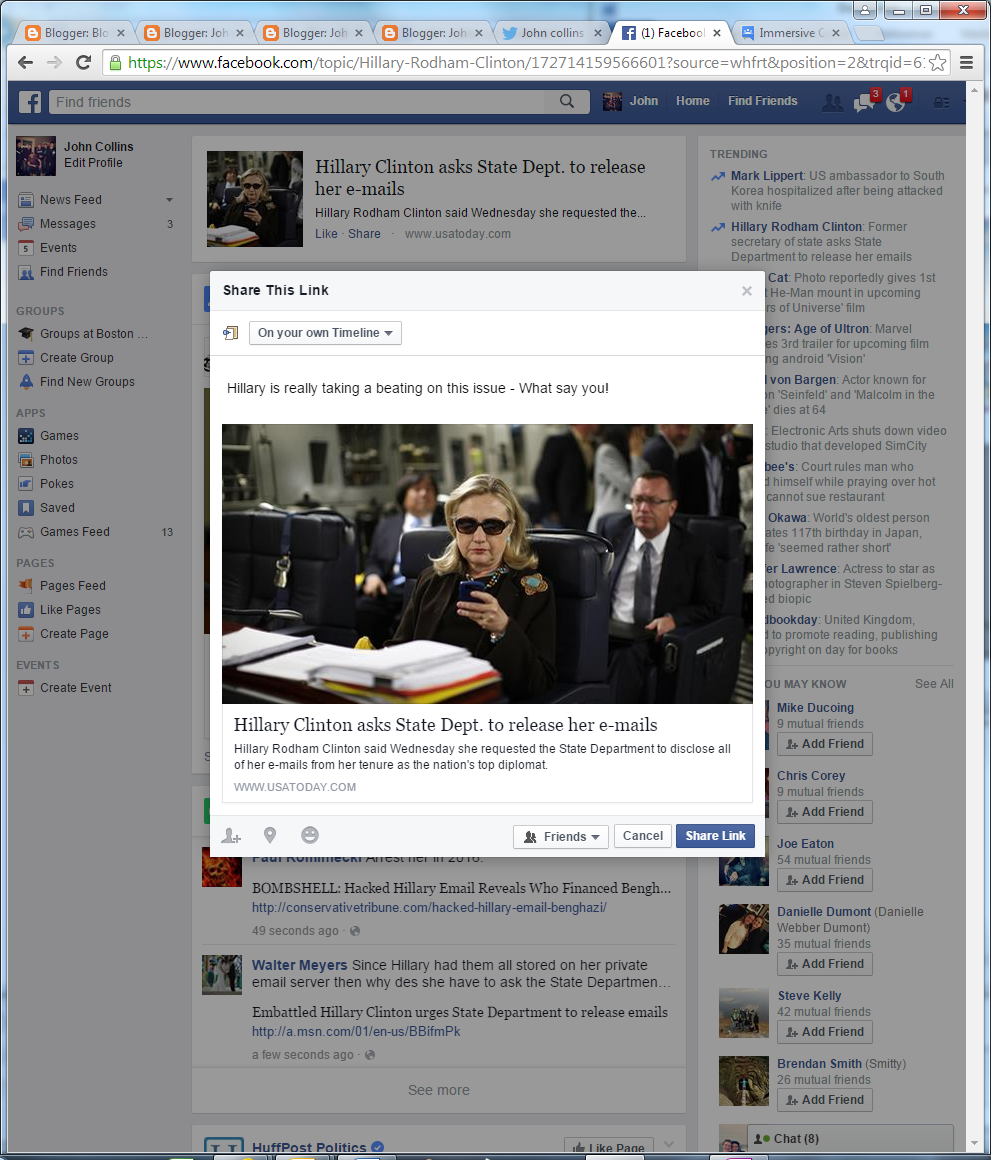Select the Facebook browser tab
Viewport: 991px width, 1160px height.
(x=672, y=33)
